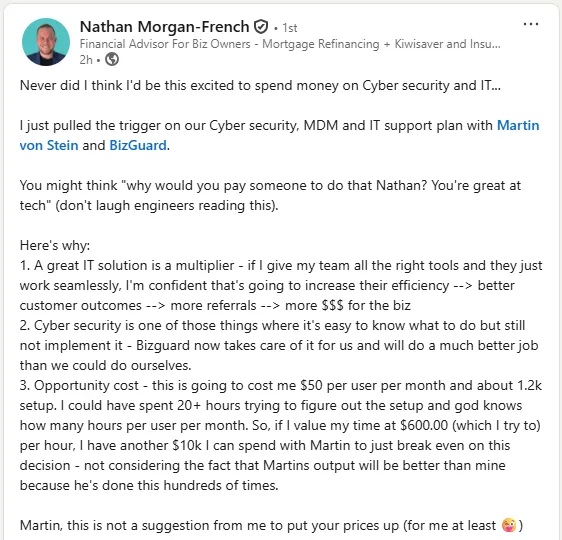The width and height of the screenshot is (562, 540).
Task: Click point 3 about Opportunity cost
Action: point(281,435)
